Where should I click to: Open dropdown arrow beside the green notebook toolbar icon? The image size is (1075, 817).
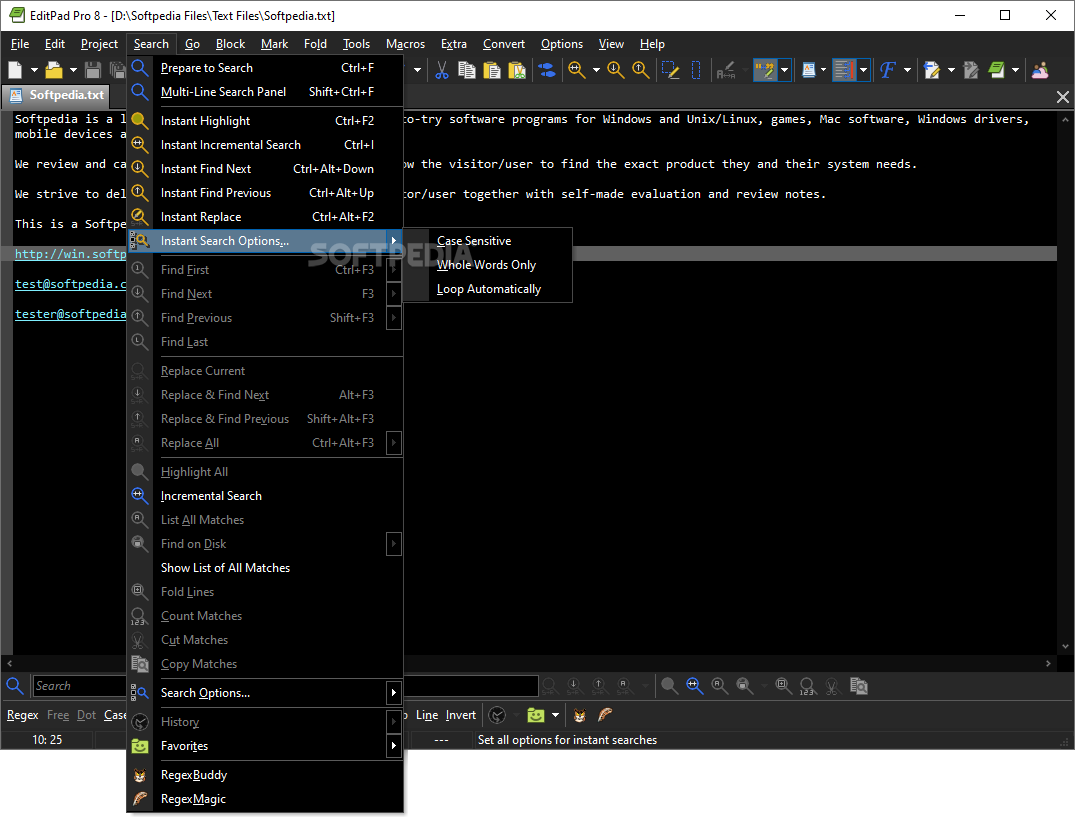[1015, 70]
